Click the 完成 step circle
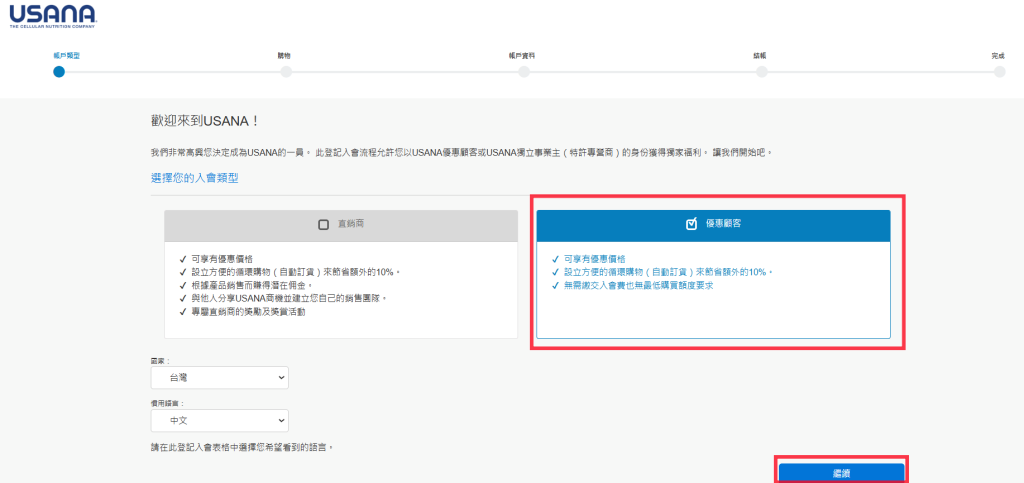 point(997,71)
